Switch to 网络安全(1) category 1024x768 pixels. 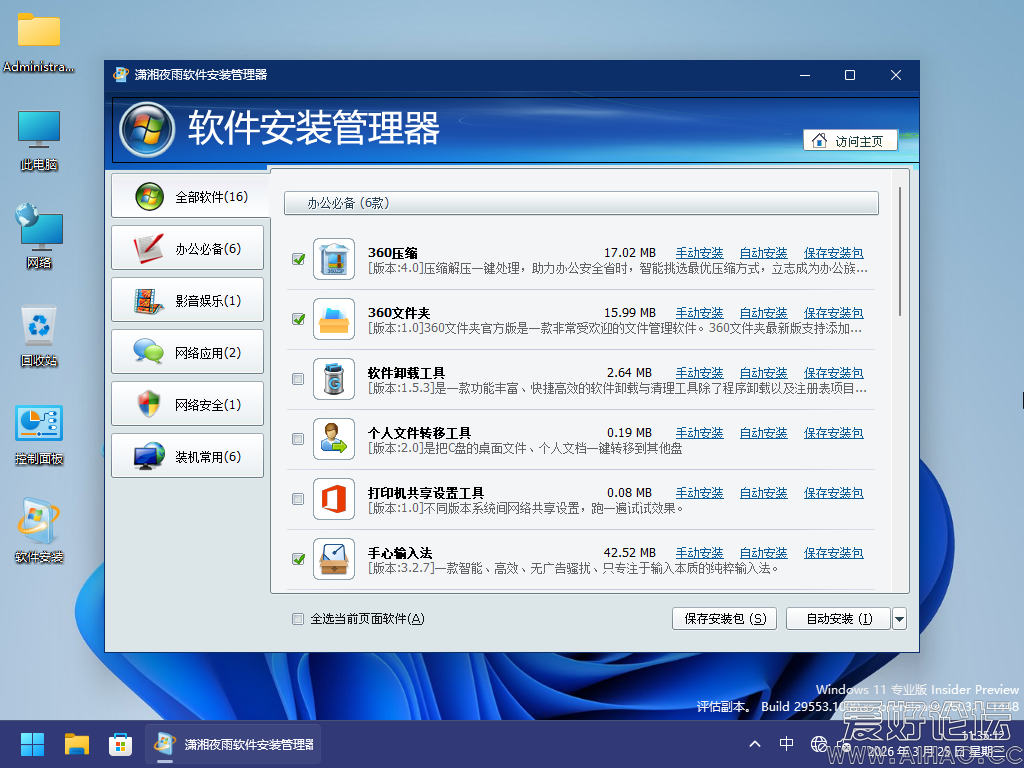(187, 405)
